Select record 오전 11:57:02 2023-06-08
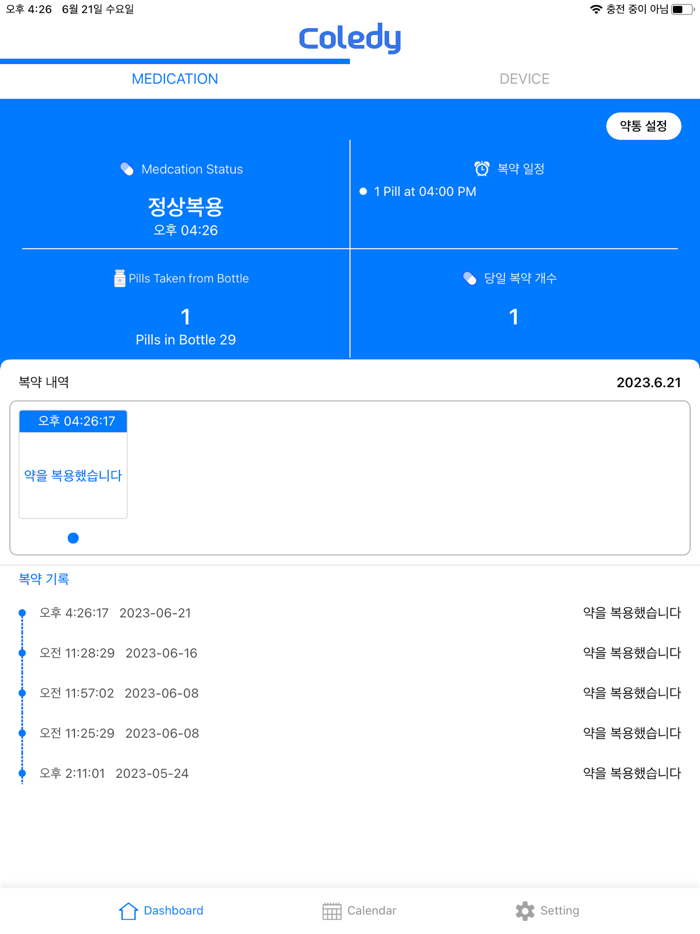Image resolution: width=700 pixels, height=934 pixels. tap(350, 693)
